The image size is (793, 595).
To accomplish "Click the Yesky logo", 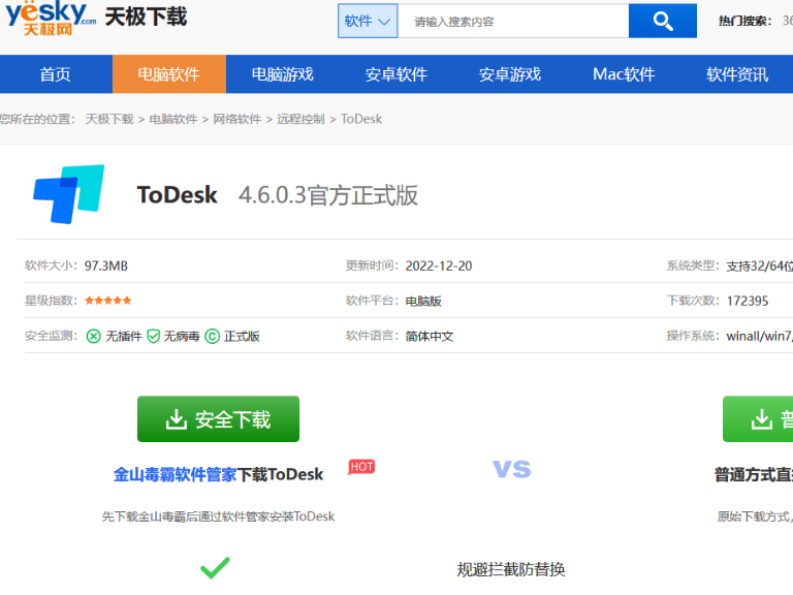I will pos(50,18).
